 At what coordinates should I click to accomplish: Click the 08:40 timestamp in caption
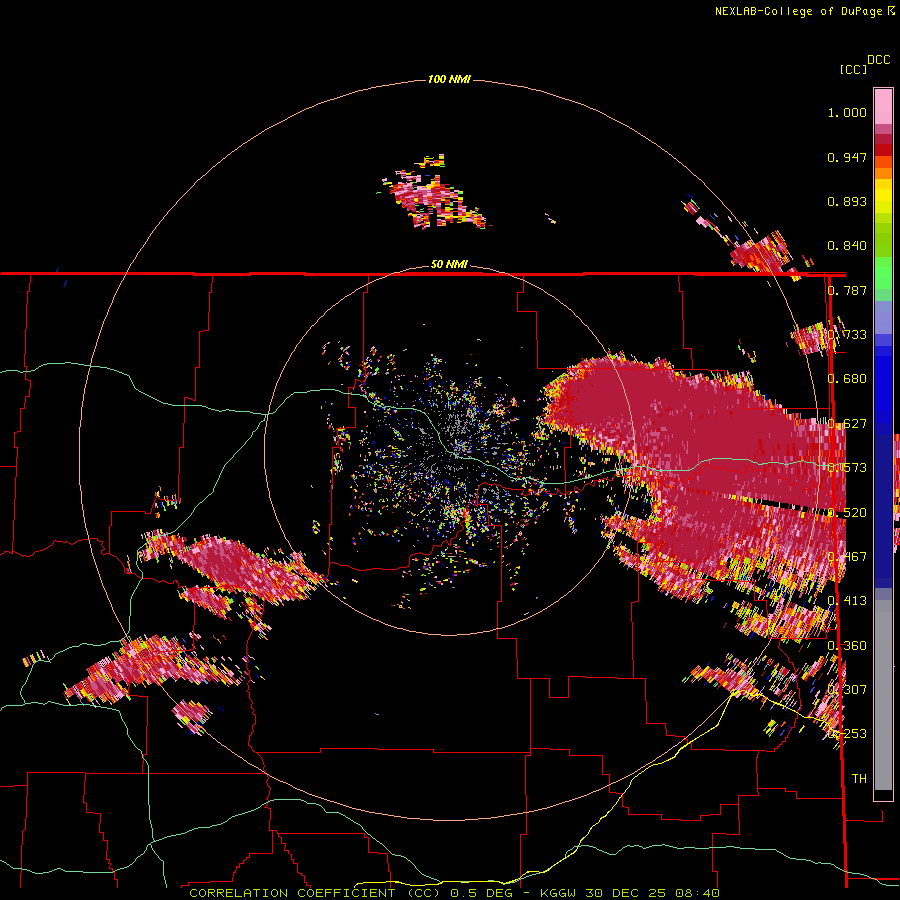tap(697, 893)
